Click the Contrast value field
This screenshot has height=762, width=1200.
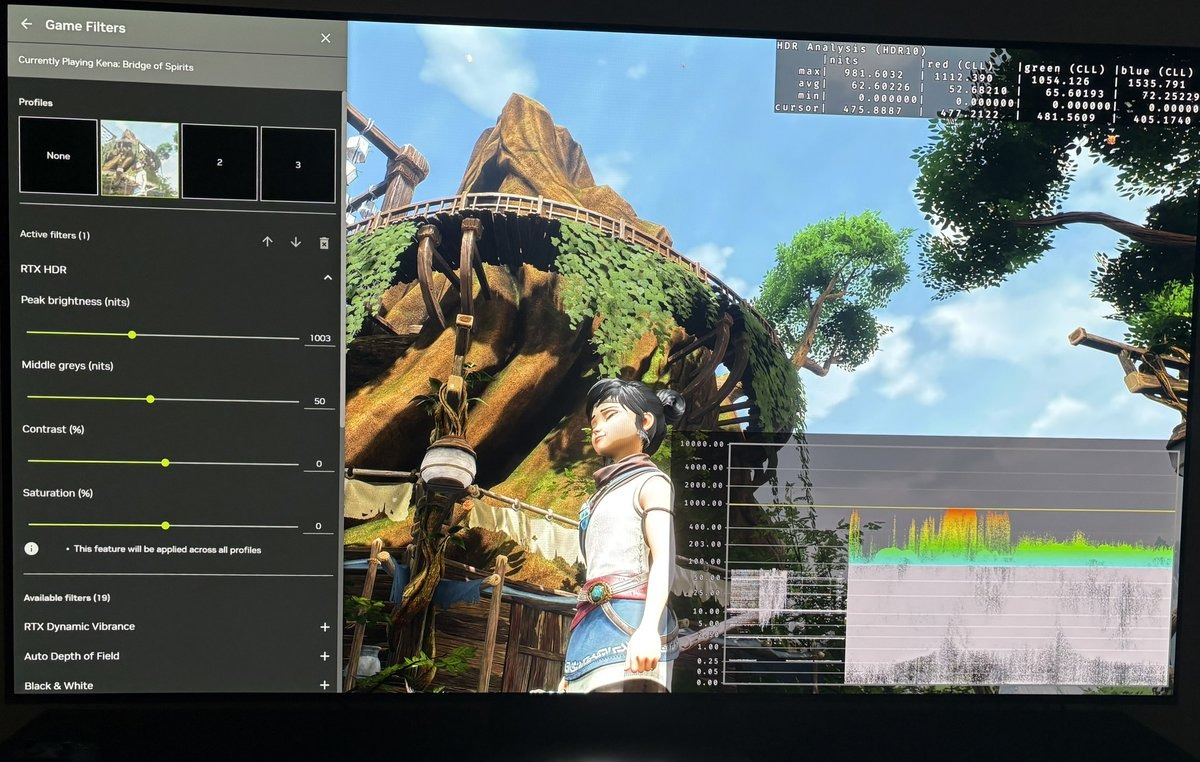point(319,464)
